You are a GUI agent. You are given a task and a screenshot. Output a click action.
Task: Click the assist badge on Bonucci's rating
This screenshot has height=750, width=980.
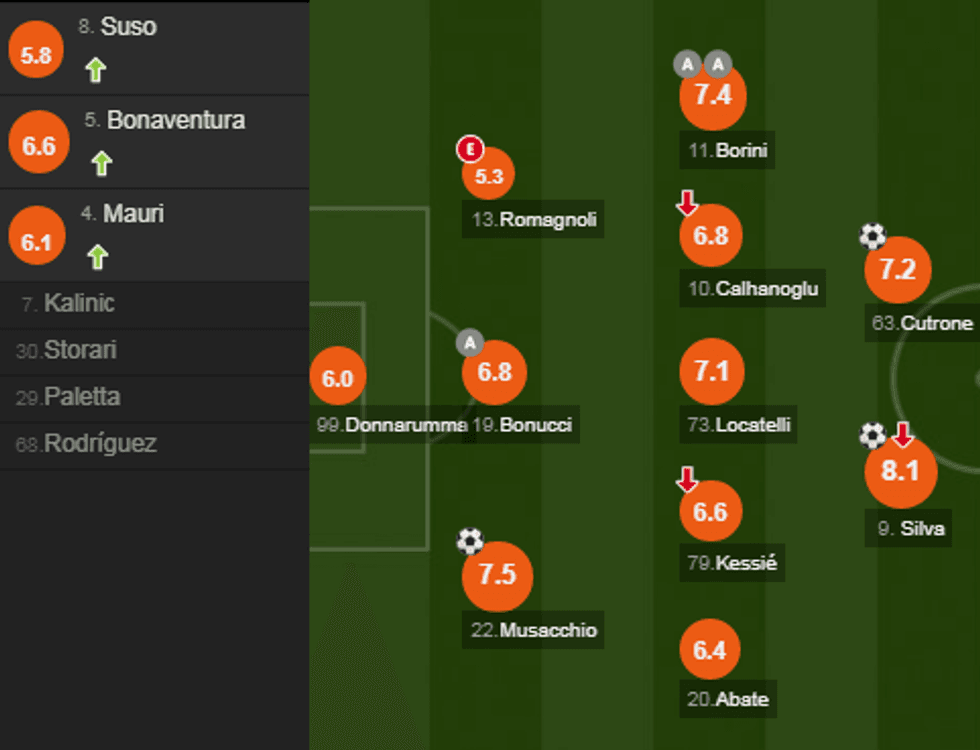click(x=470, y=343)
